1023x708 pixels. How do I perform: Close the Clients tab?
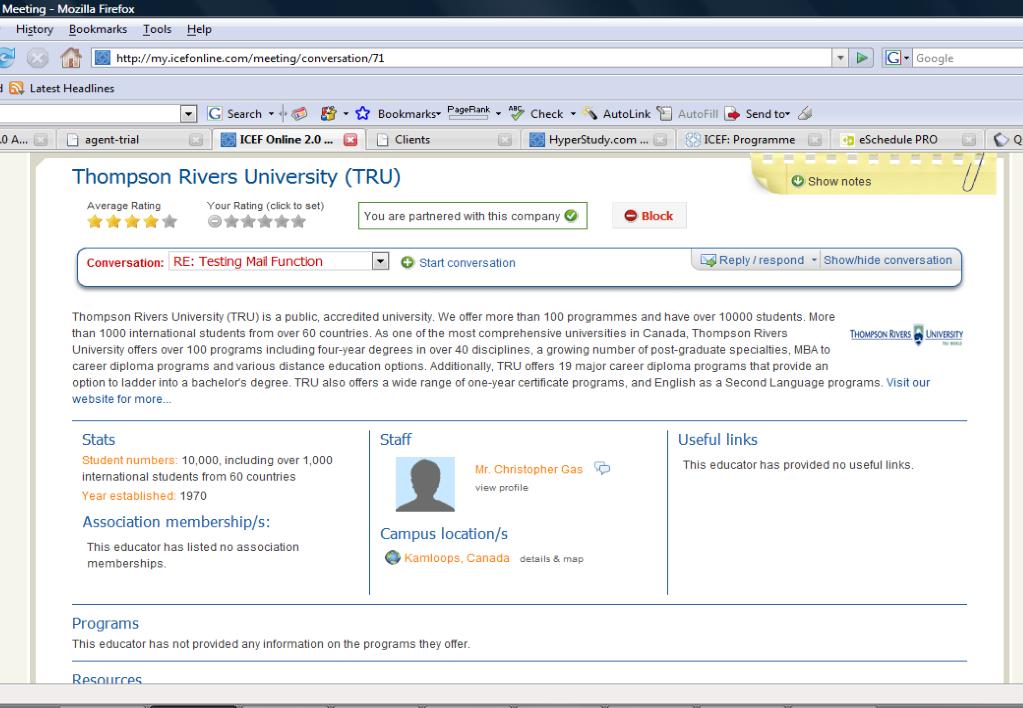point(505,140)
